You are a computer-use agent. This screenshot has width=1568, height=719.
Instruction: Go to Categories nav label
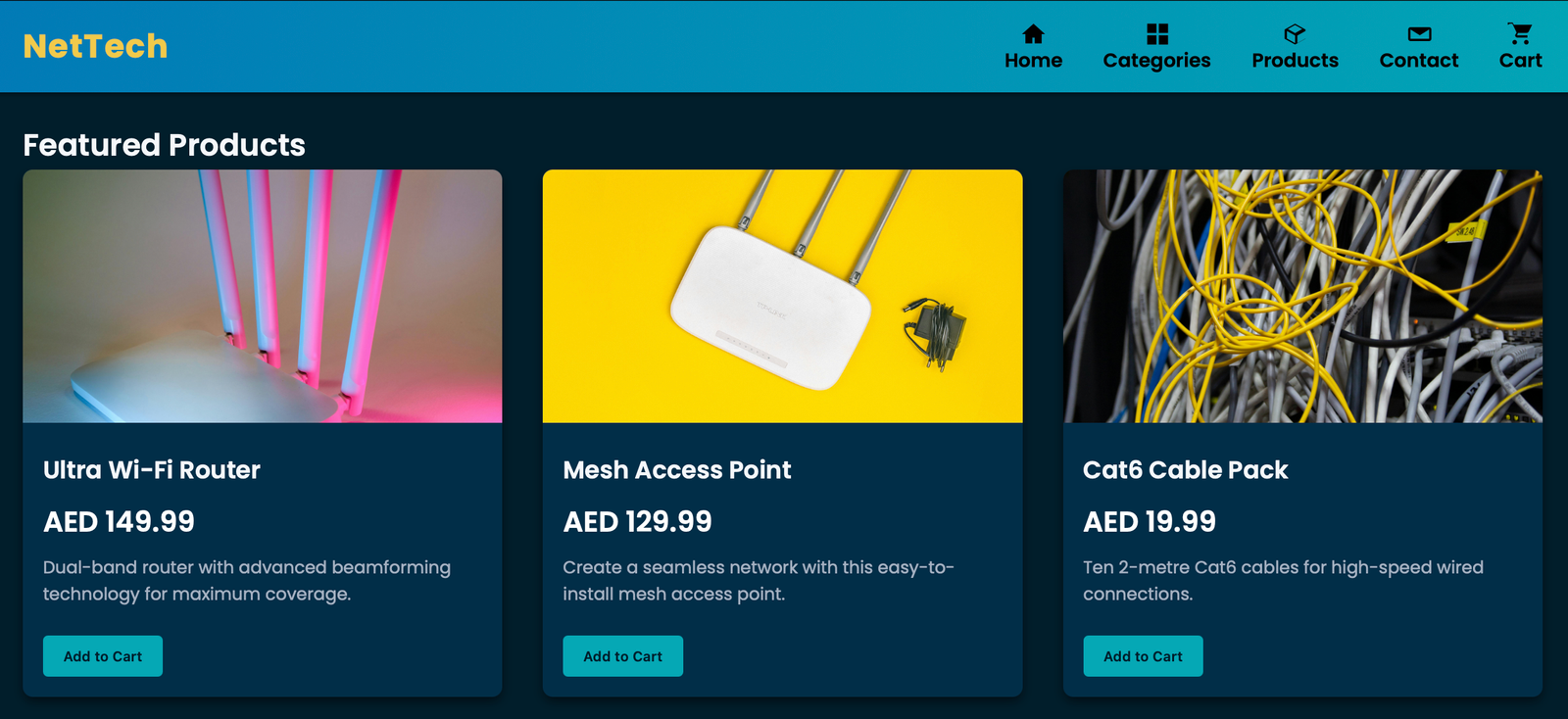click(x=1156, y=61)
